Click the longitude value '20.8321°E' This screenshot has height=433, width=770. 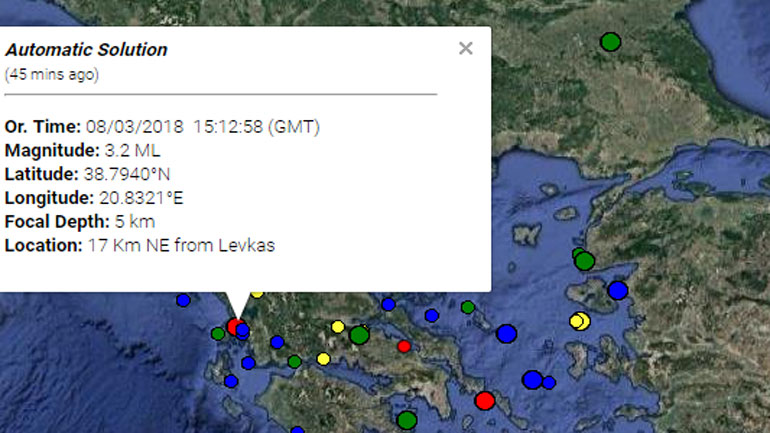[141, 198]
